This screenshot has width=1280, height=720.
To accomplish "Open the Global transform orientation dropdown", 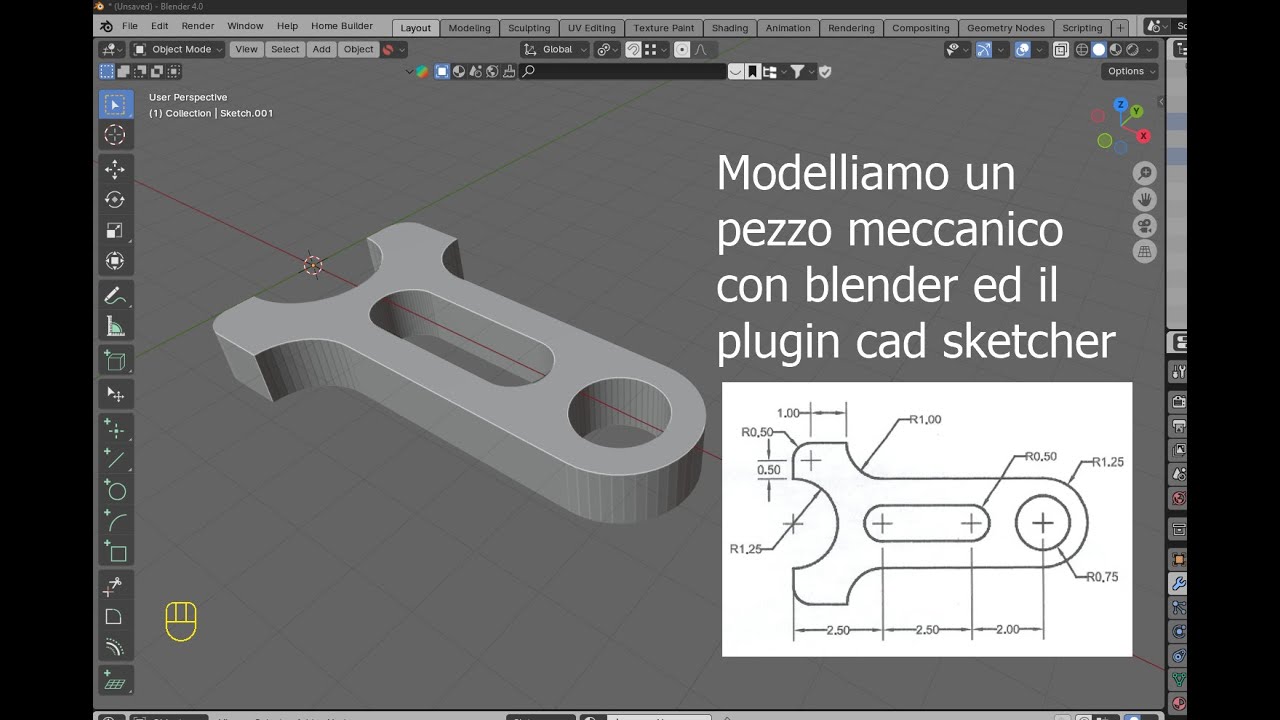I will point(555,49).
